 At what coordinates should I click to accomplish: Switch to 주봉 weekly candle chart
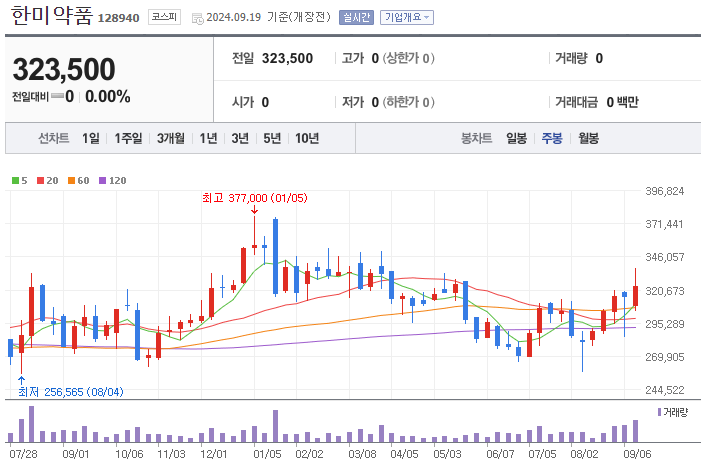(x=552, y=138)
